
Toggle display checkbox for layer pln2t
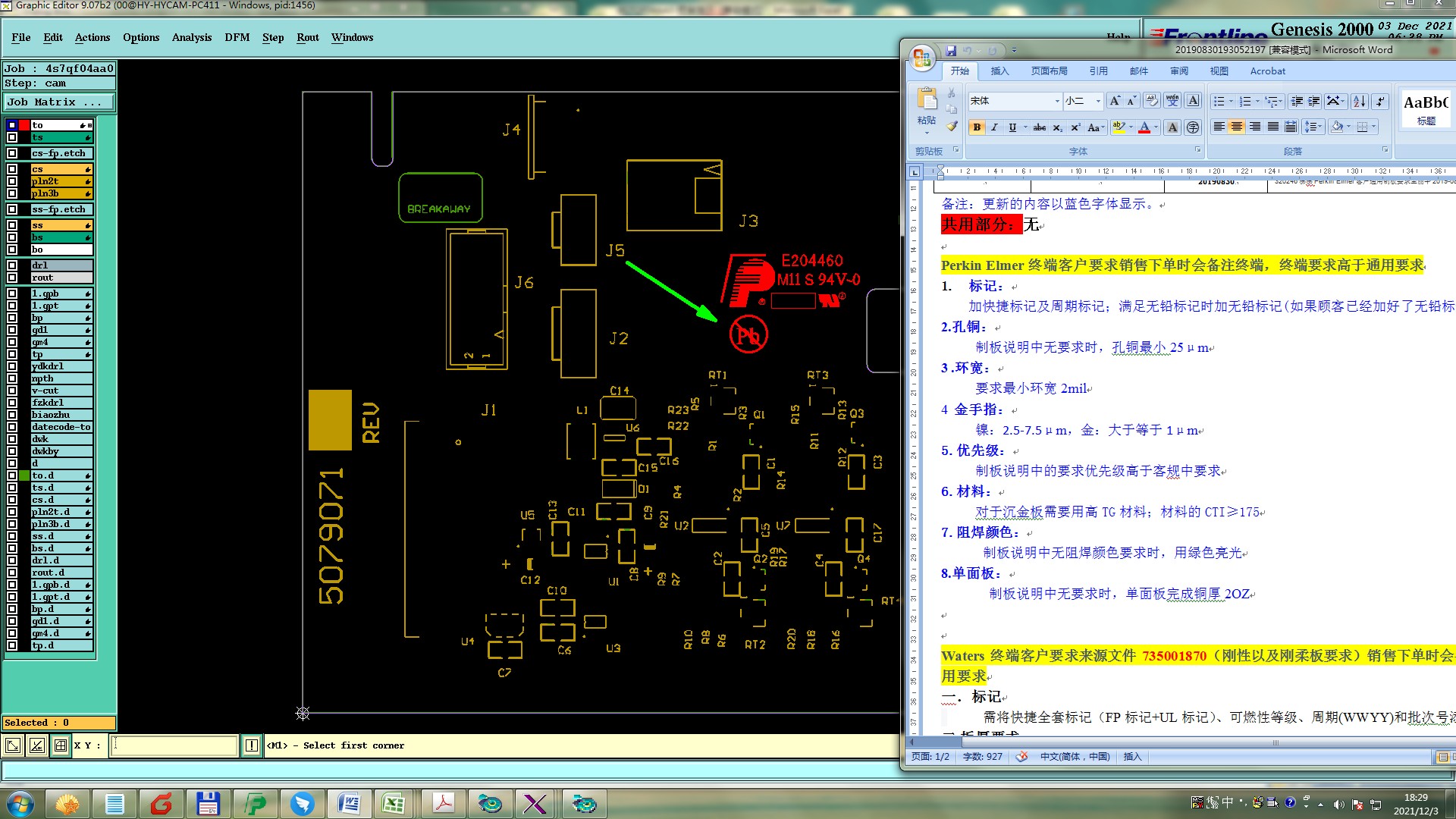[x=12, y=181]
